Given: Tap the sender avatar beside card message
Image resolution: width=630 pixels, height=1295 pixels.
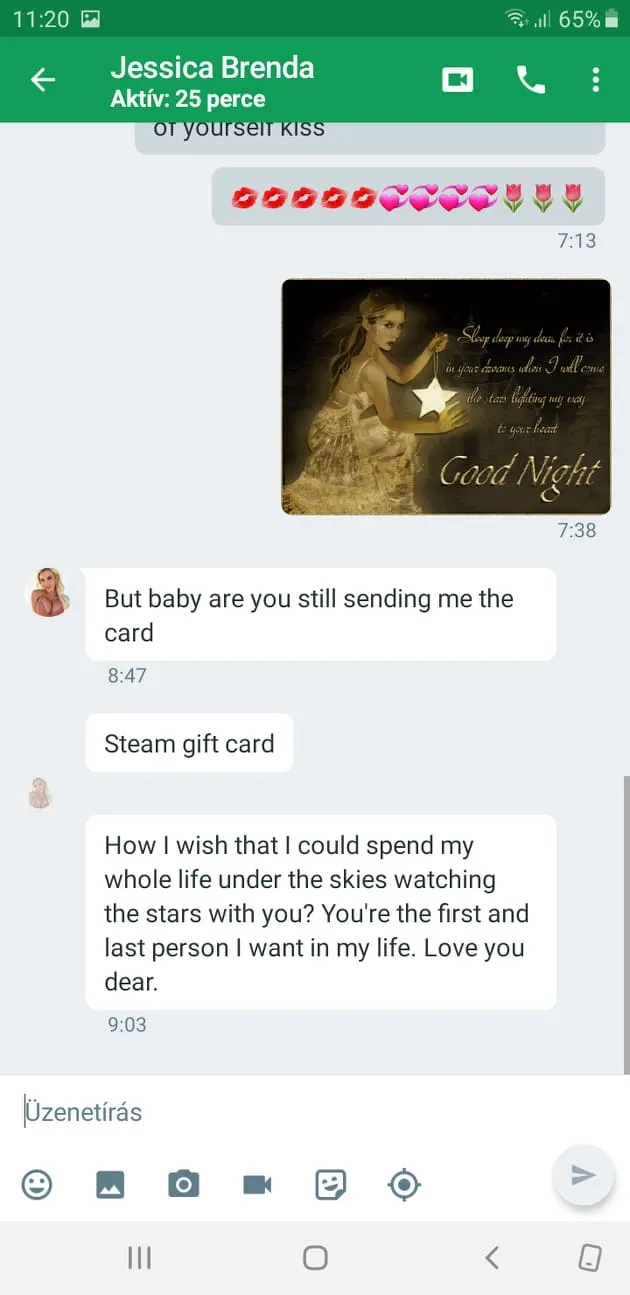Looking at the screenshot, I should [x=48, y=592].
